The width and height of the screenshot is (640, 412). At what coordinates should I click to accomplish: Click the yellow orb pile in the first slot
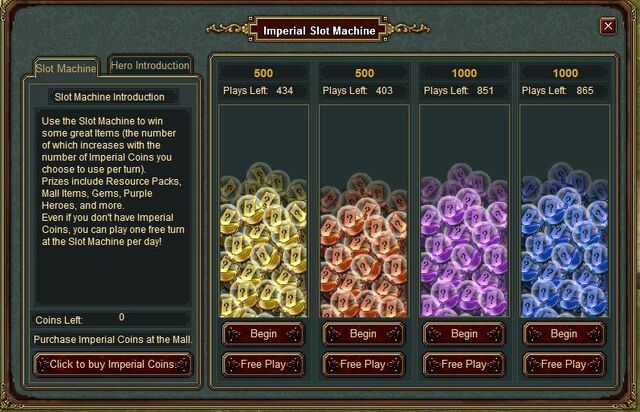pos(264,240)
